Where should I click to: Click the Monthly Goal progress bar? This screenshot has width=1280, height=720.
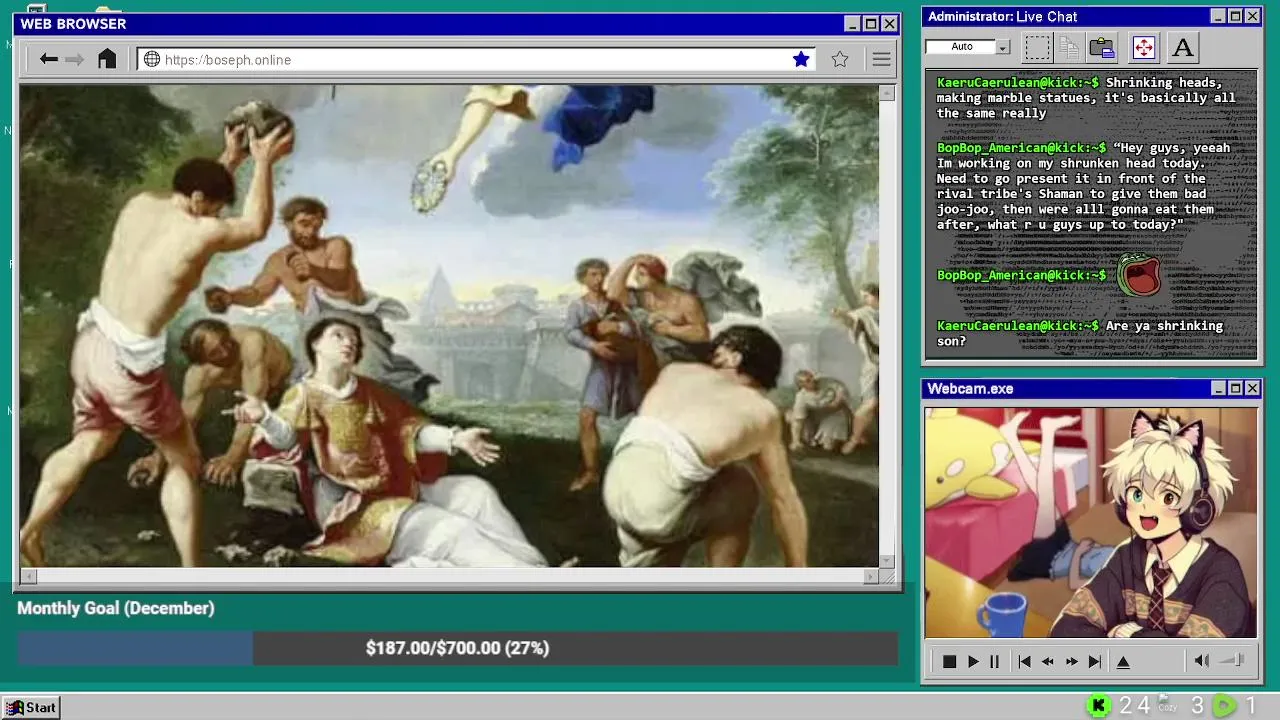click(457, 648)
